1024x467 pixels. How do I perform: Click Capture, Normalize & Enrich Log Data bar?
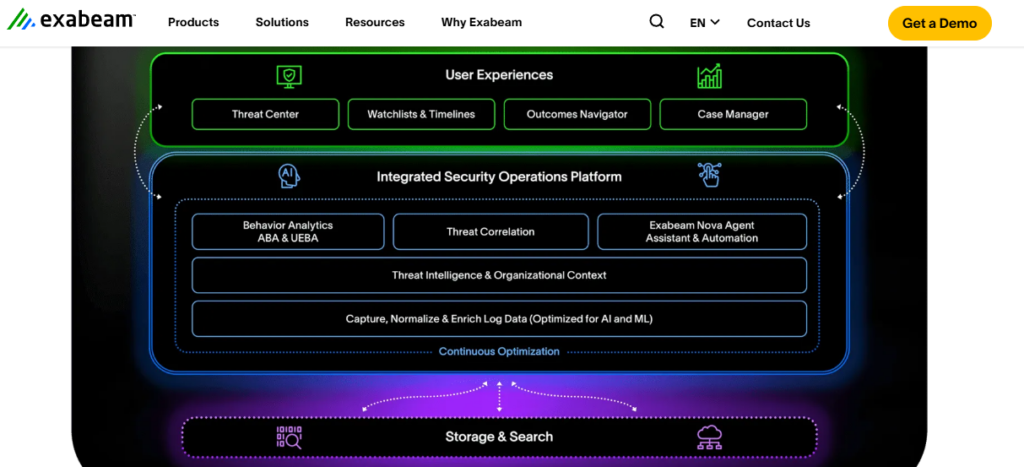pos(499,319)
